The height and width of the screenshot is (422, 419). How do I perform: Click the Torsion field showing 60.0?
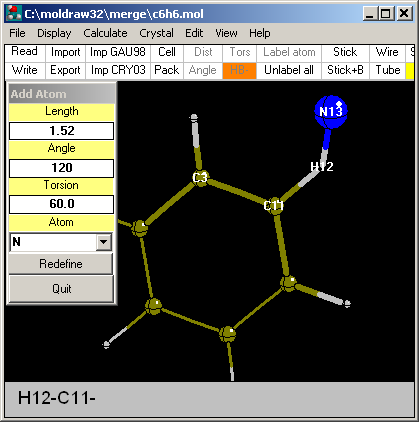(61, 204)
